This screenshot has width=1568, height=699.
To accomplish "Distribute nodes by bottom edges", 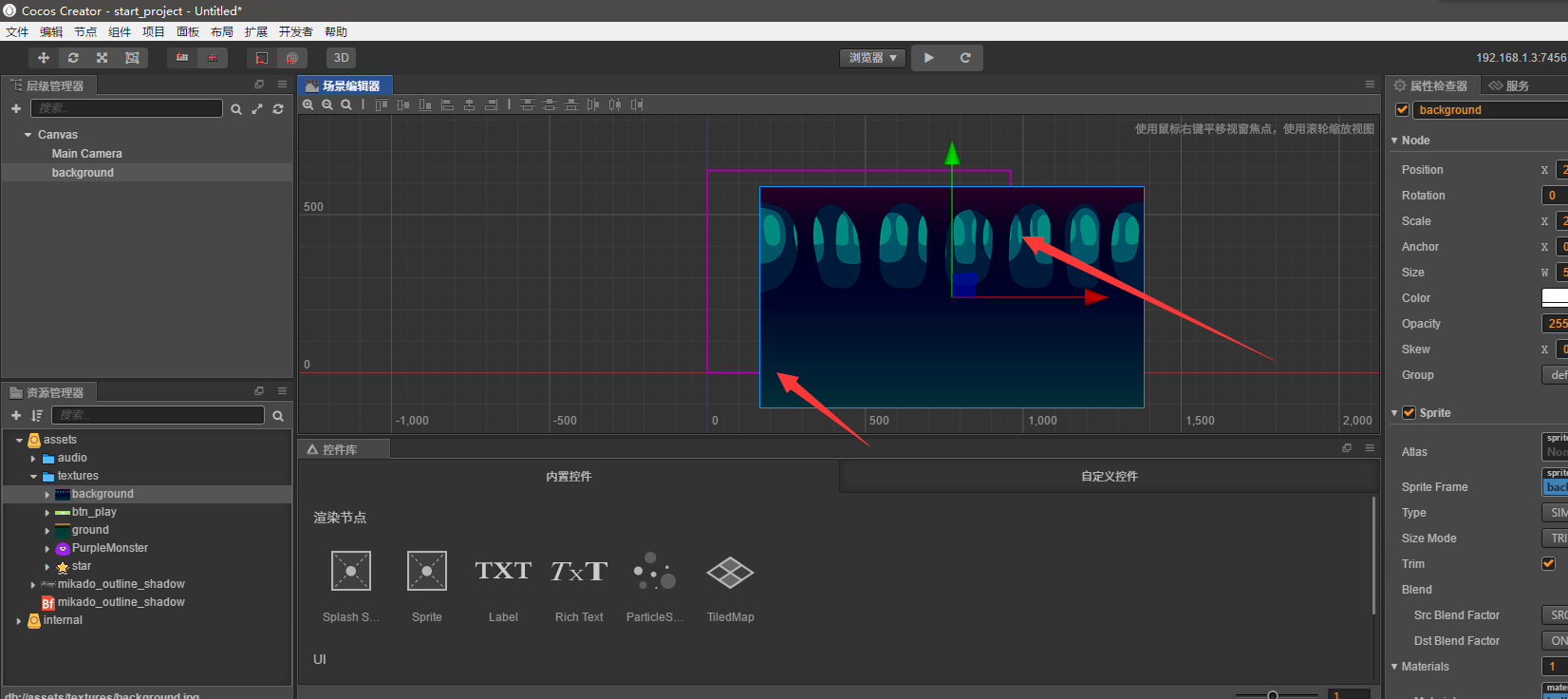I will (571, 104).
